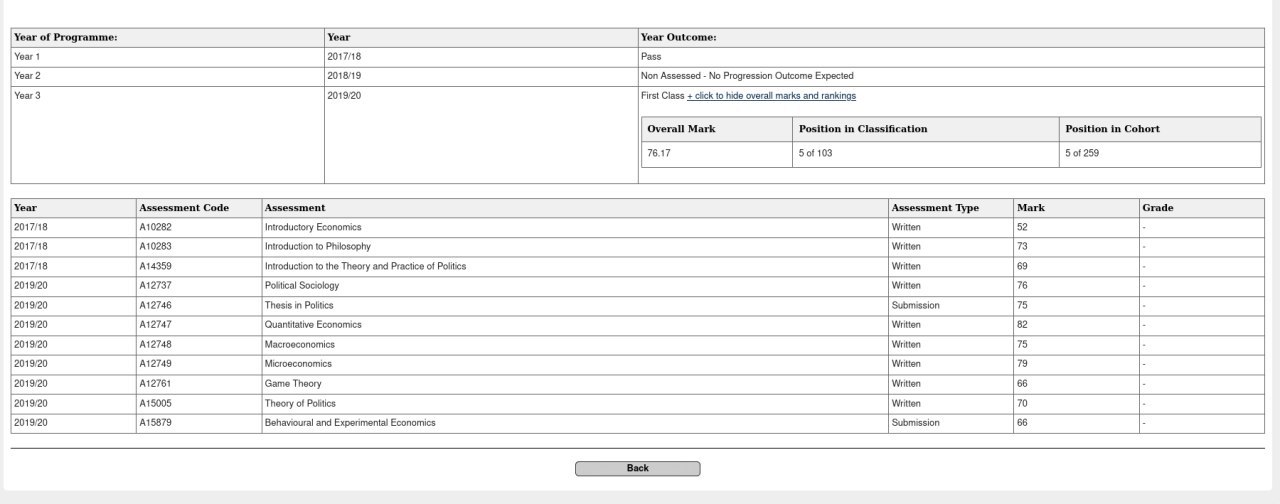Hide overall marks and rankings link
1280x504 pixels.
(771, 96)
